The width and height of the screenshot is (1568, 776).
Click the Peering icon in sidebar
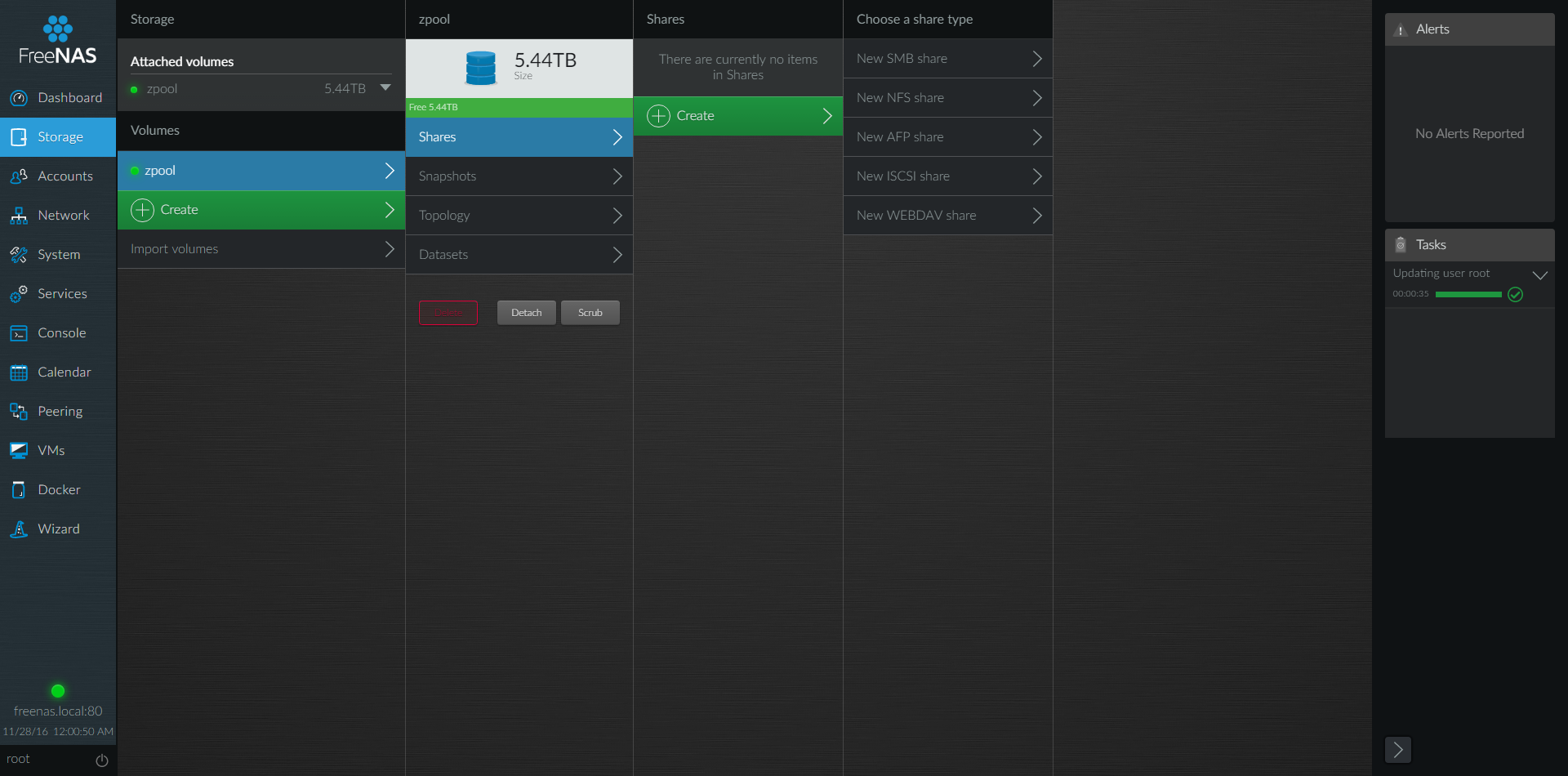click(x=19, y=412)
